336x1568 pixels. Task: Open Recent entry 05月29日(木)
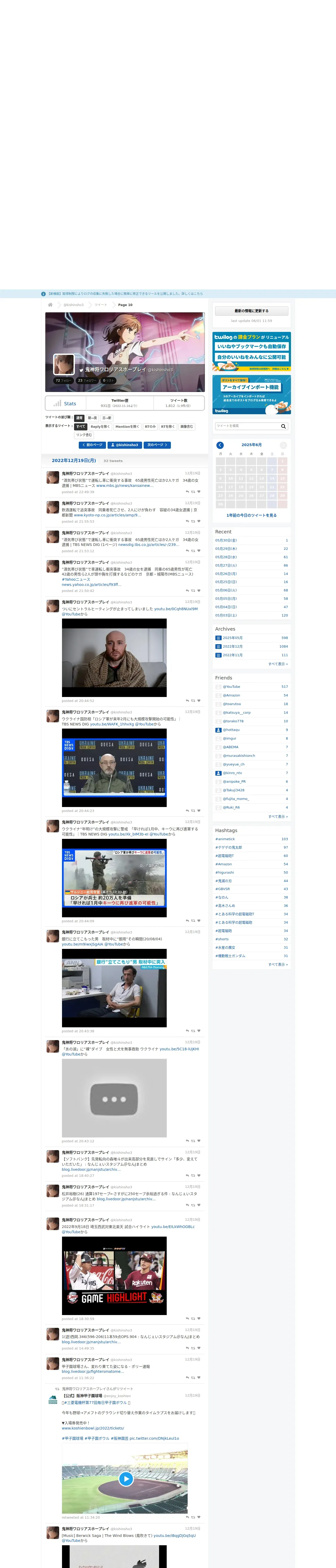pyautogui.click(x=251, y=549)
